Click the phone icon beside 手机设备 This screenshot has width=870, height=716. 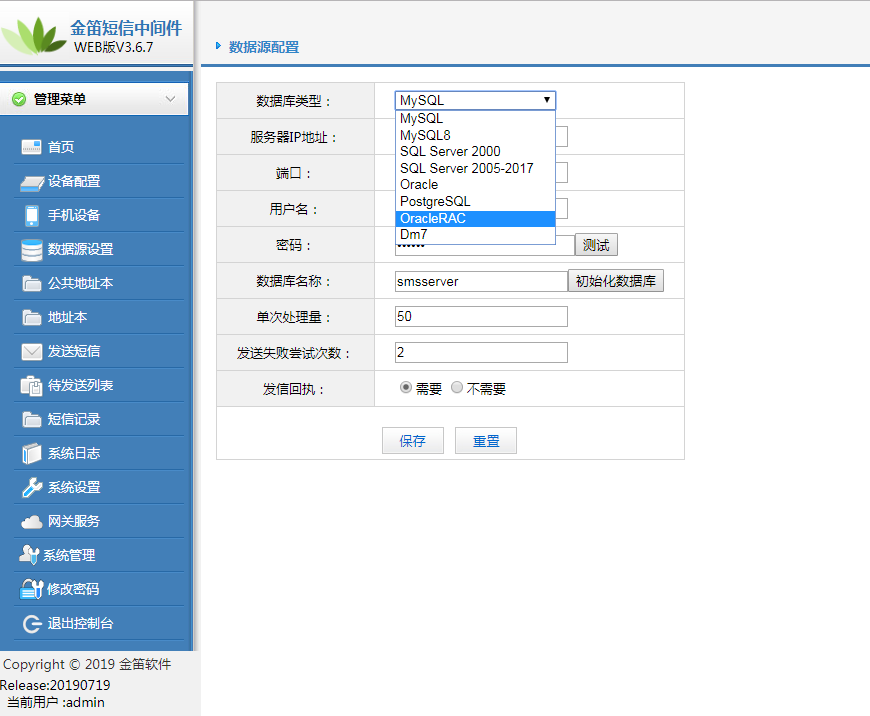pyautogui.click(x=31, y=215)
